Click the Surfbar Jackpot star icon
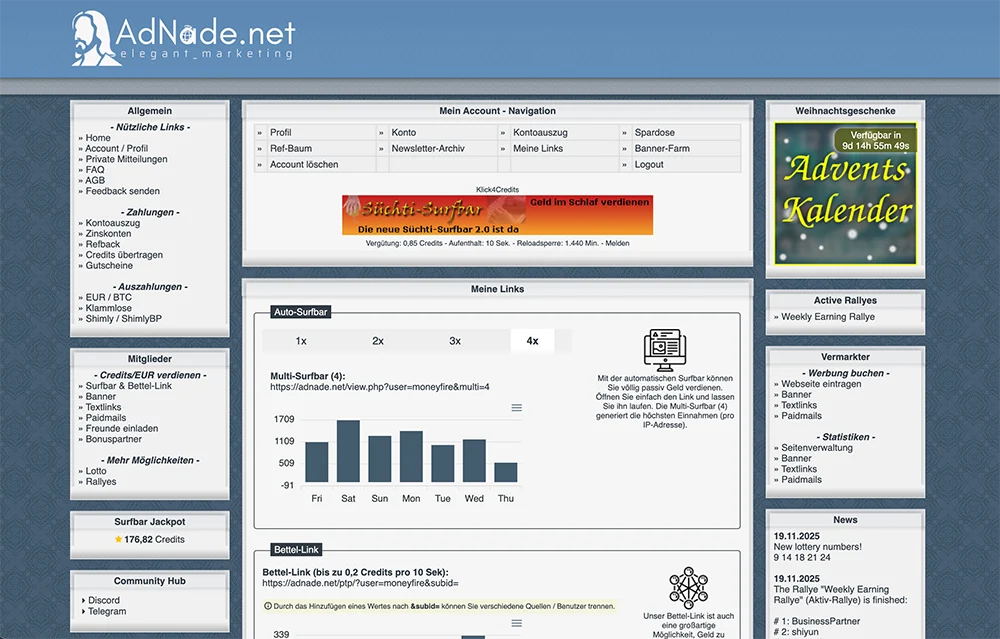The height and width of the screenshot is (639, 1000). [118, 540]
